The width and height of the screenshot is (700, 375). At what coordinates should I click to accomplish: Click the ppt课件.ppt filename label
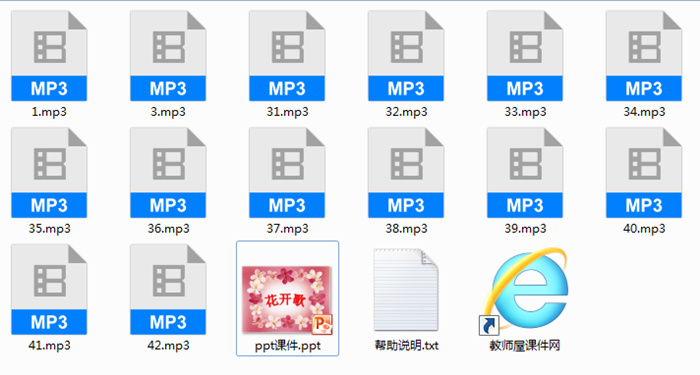tap(288, 346)
